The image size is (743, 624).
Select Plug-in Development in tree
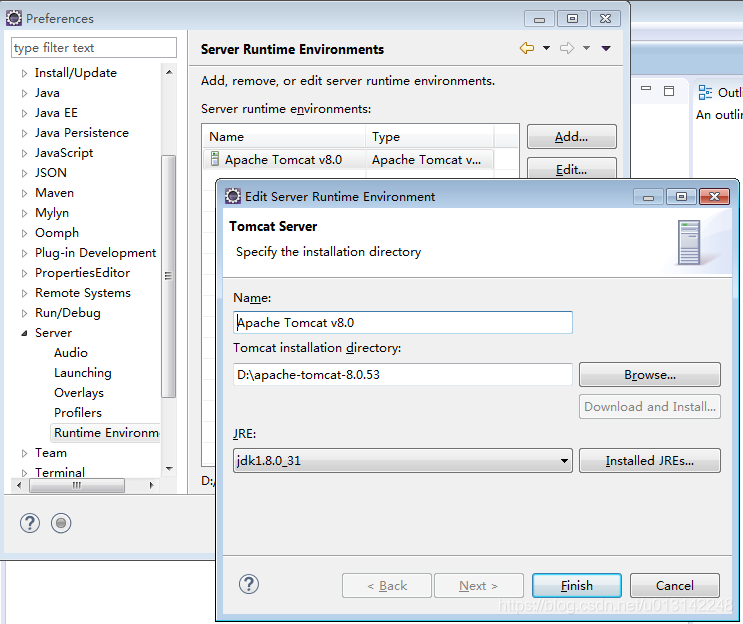point(95,253)
